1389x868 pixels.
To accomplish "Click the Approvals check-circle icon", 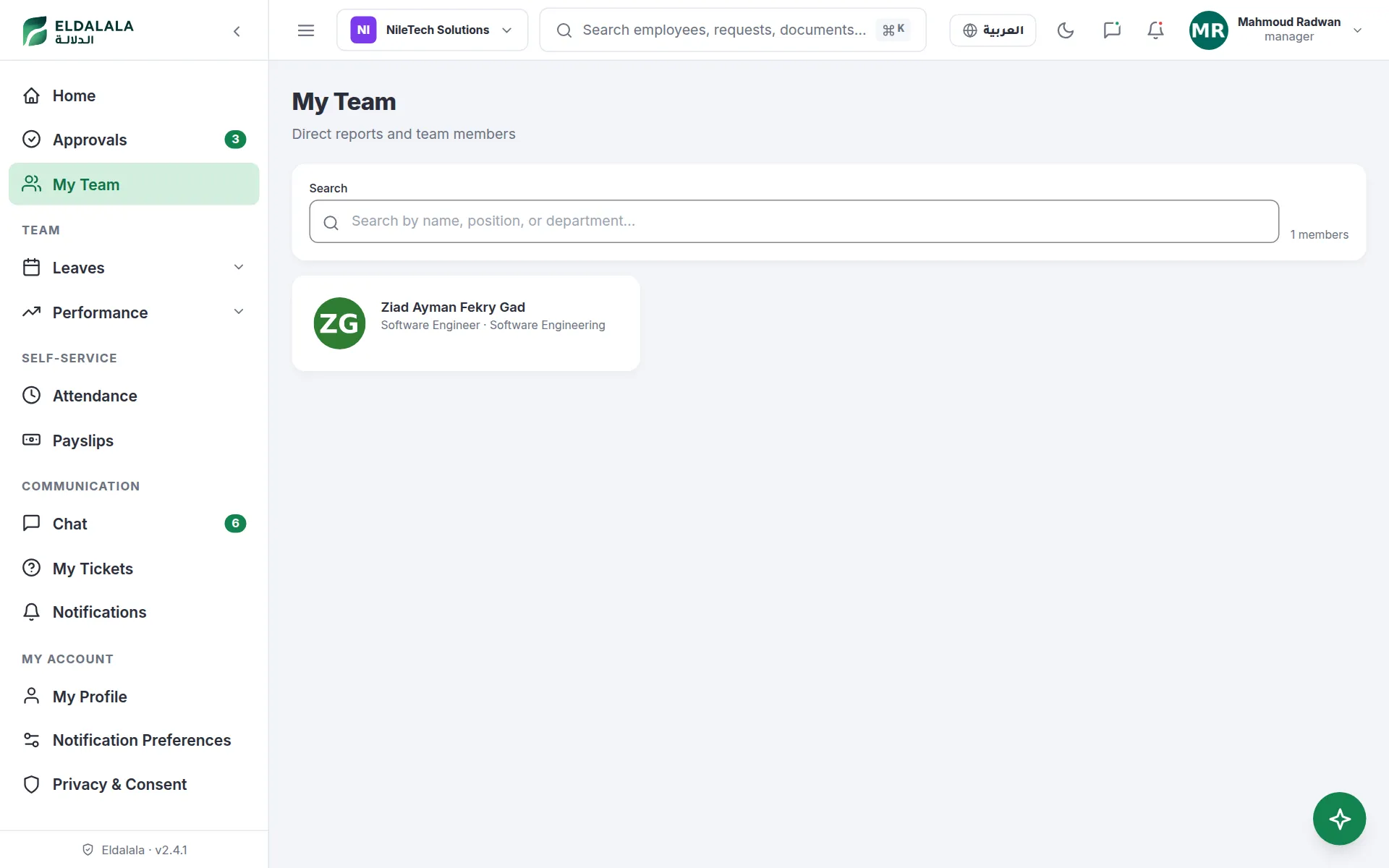I will pyautogui.click(x=31, y=139).
